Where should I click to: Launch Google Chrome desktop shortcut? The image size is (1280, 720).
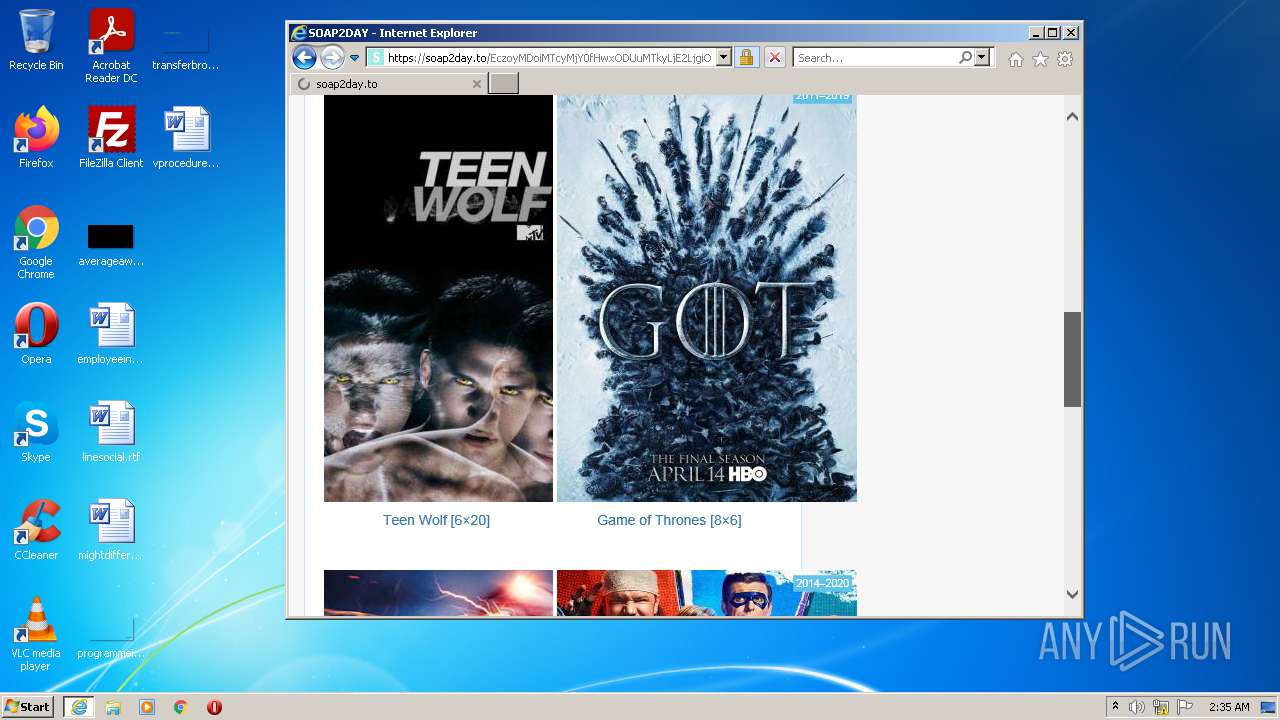click(x=36, y=243)
